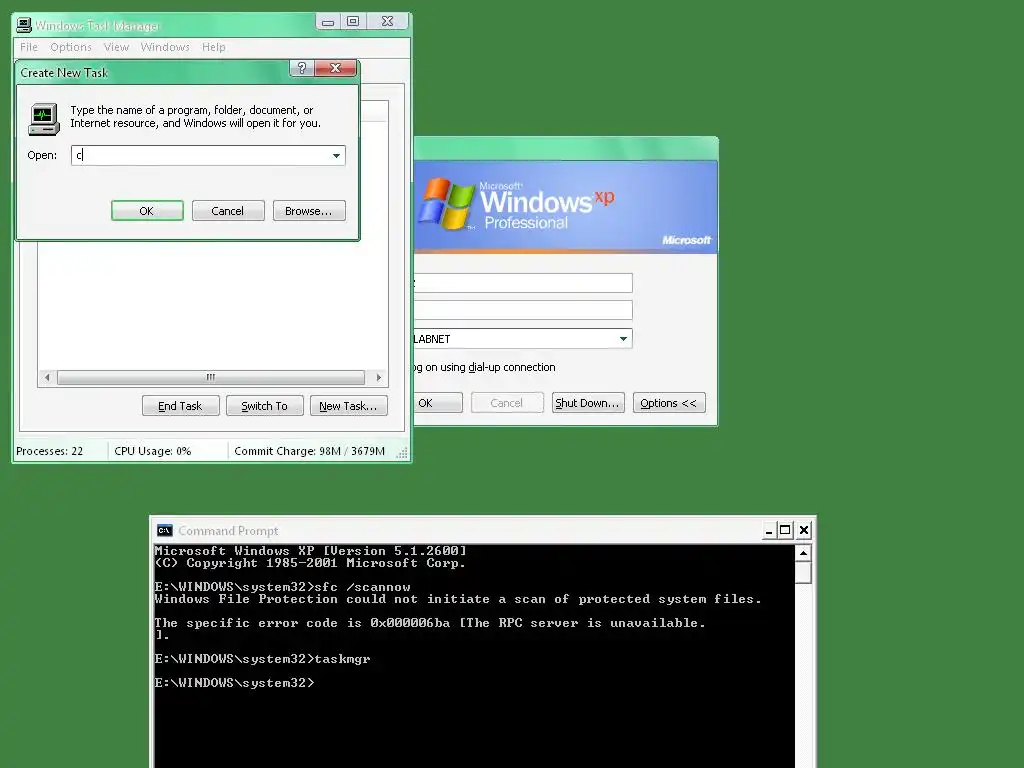Maximize the Windows Task Manager window
The width and height of the screenshot is (1024, 768).
[353, 22]
